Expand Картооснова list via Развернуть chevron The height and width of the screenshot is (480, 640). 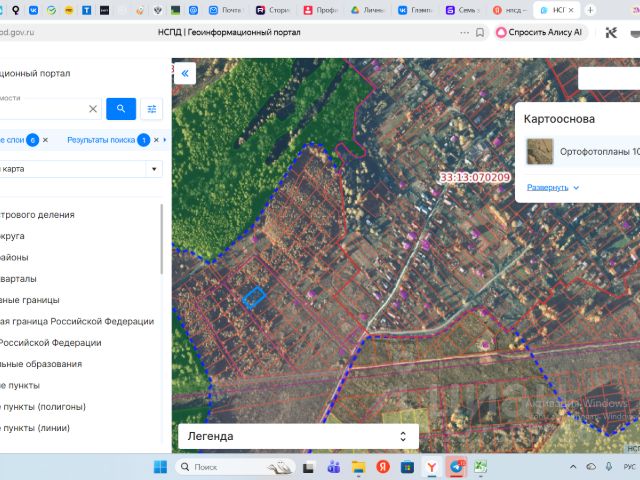576,188
